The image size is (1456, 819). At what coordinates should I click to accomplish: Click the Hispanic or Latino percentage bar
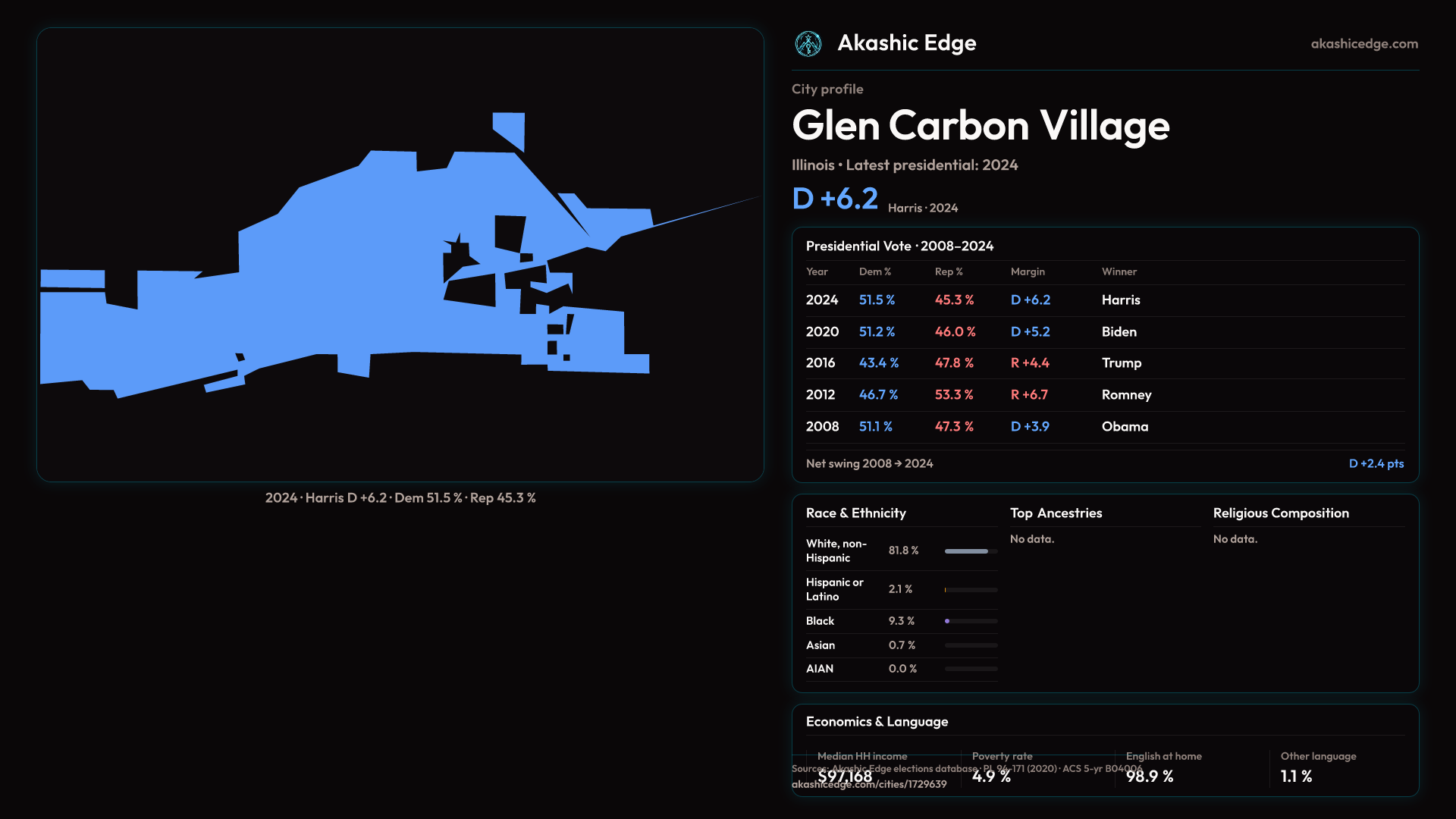[971, 590]
